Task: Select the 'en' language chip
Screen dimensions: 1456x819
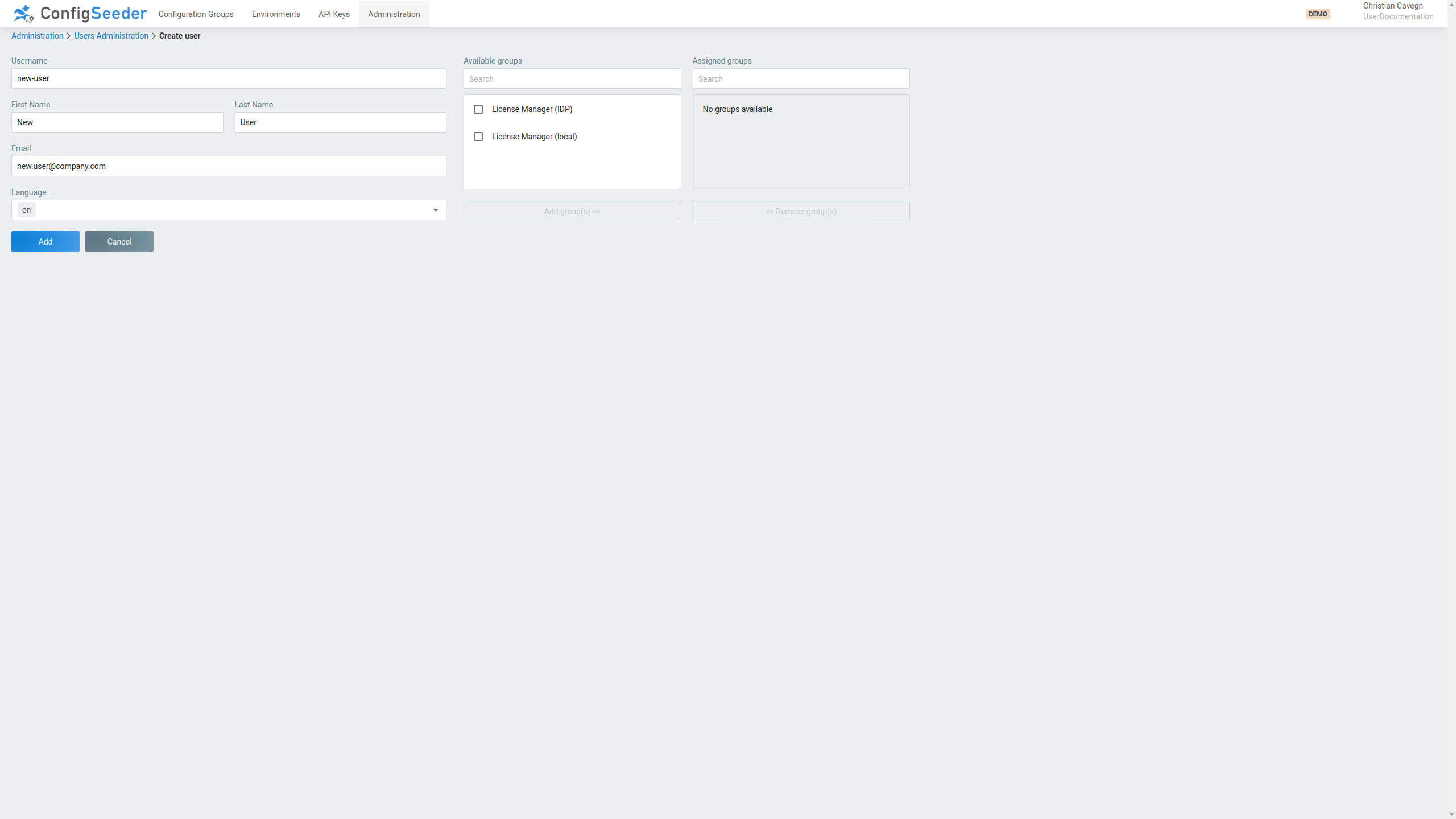Action: (26, 209)
